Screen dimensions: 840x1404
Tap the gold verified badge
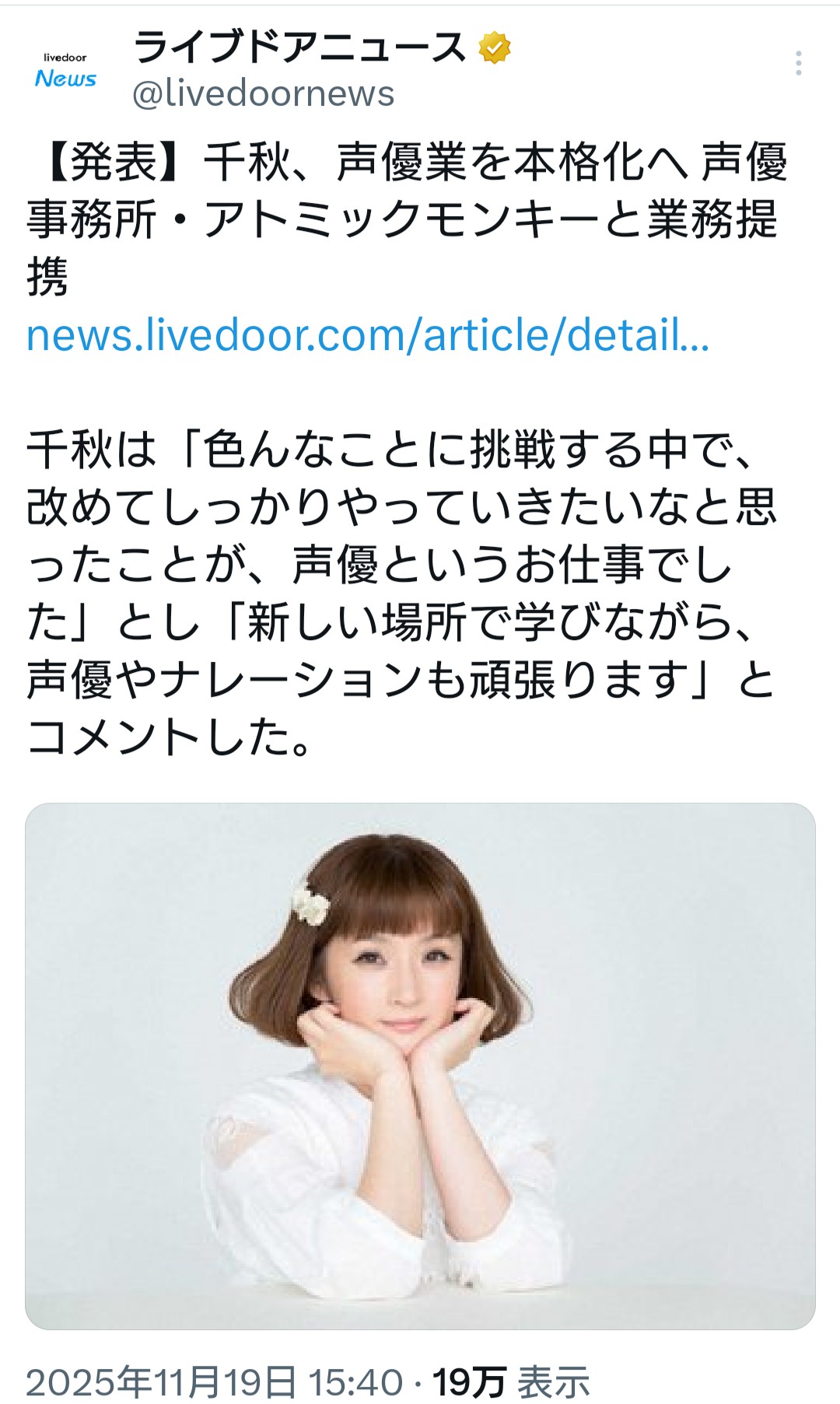pyautogui.click(x=494, y=48)
